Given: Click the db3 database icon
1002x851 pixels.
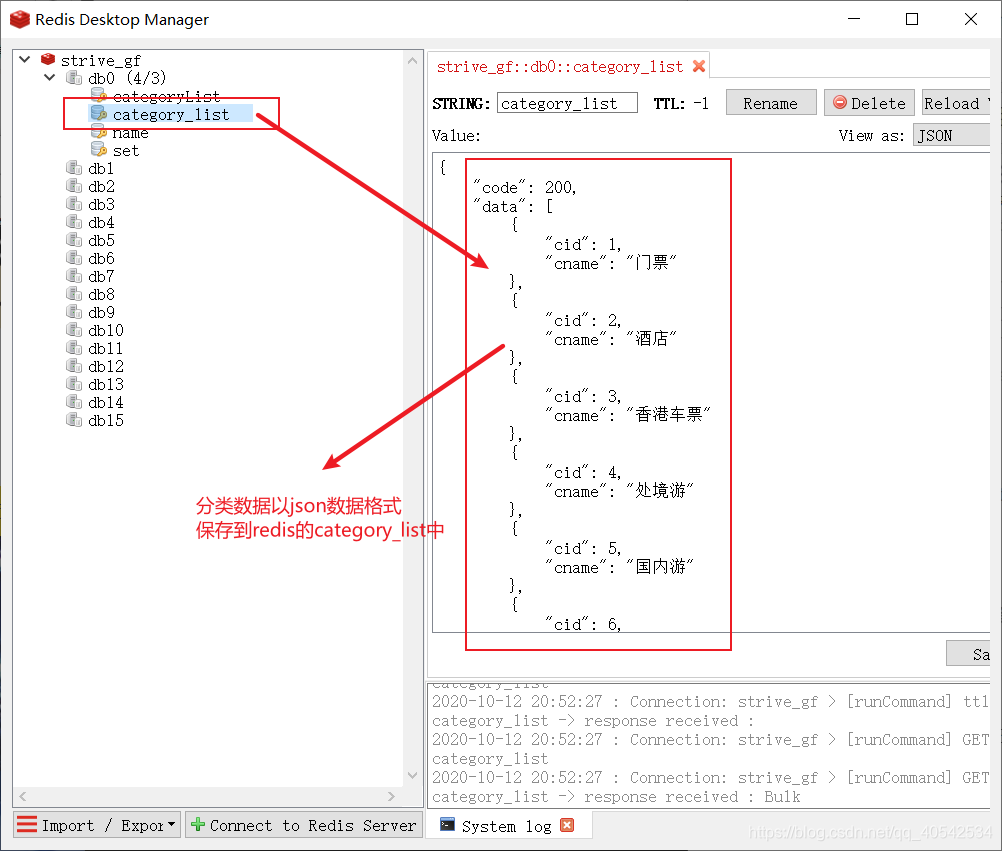Looking at the screenshot, I should tap(74, 204).
